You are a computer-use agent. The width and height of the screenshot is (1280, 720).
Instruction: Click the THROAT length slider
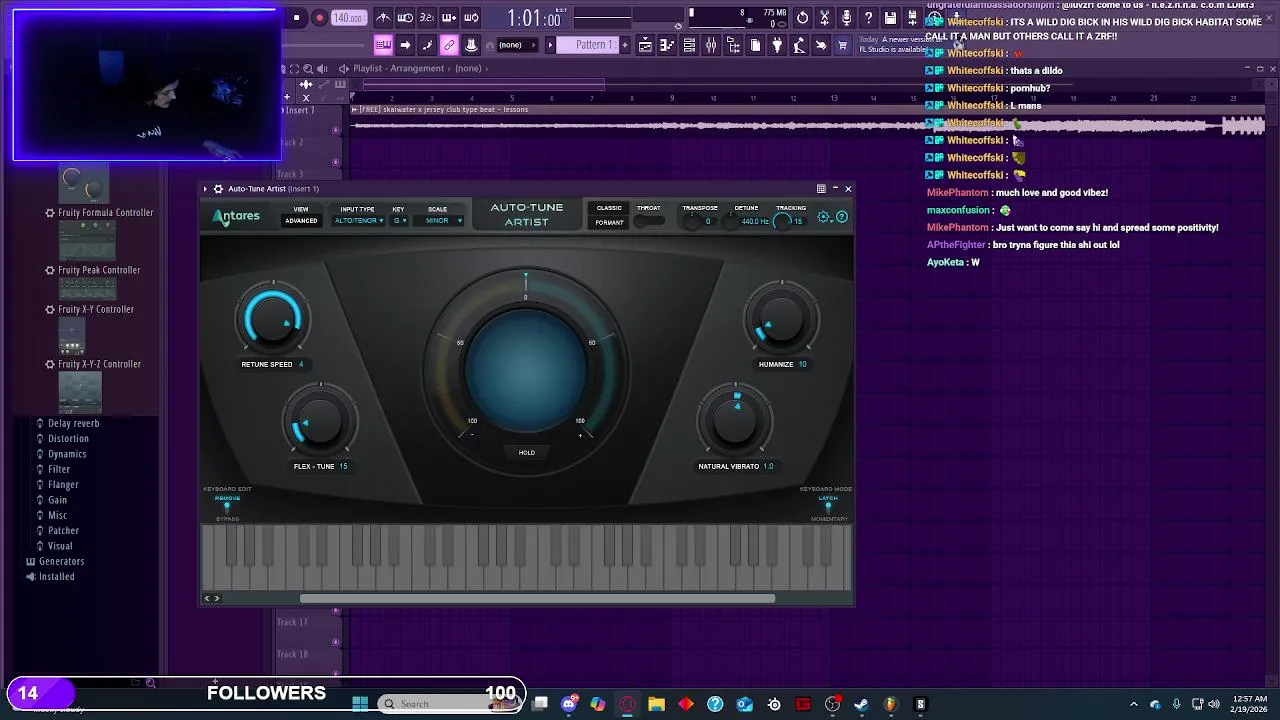pos(649,221)
